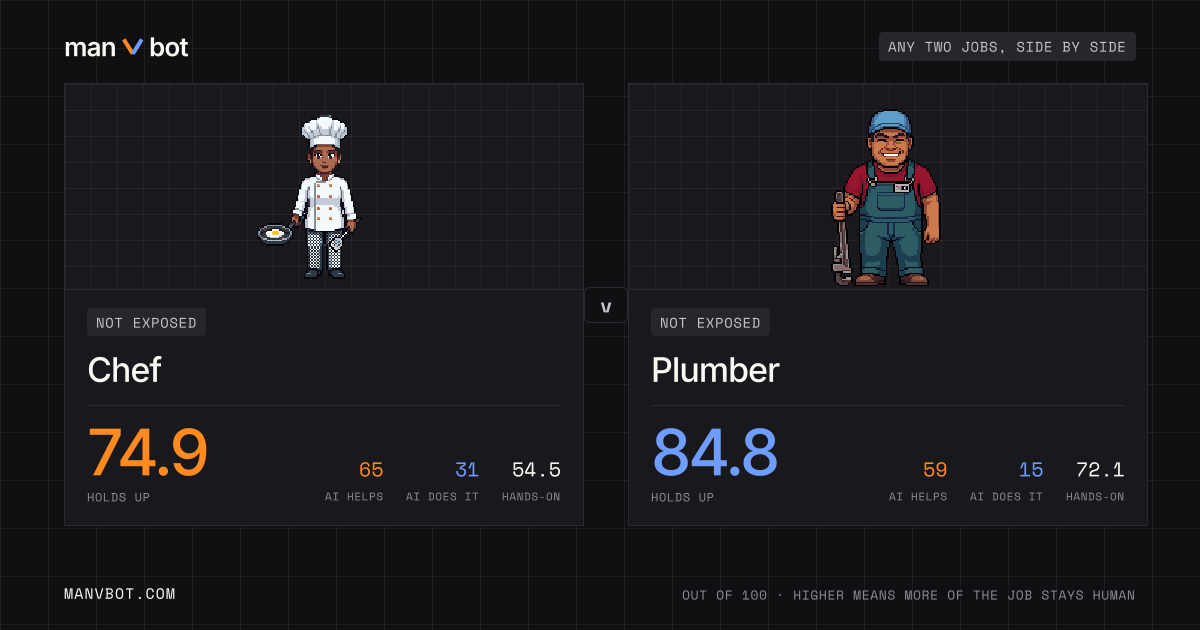Screen dimensions: 1200x630
Task: Click the 'Any two jobs, side by side' badge
Action: [1007, 47]
